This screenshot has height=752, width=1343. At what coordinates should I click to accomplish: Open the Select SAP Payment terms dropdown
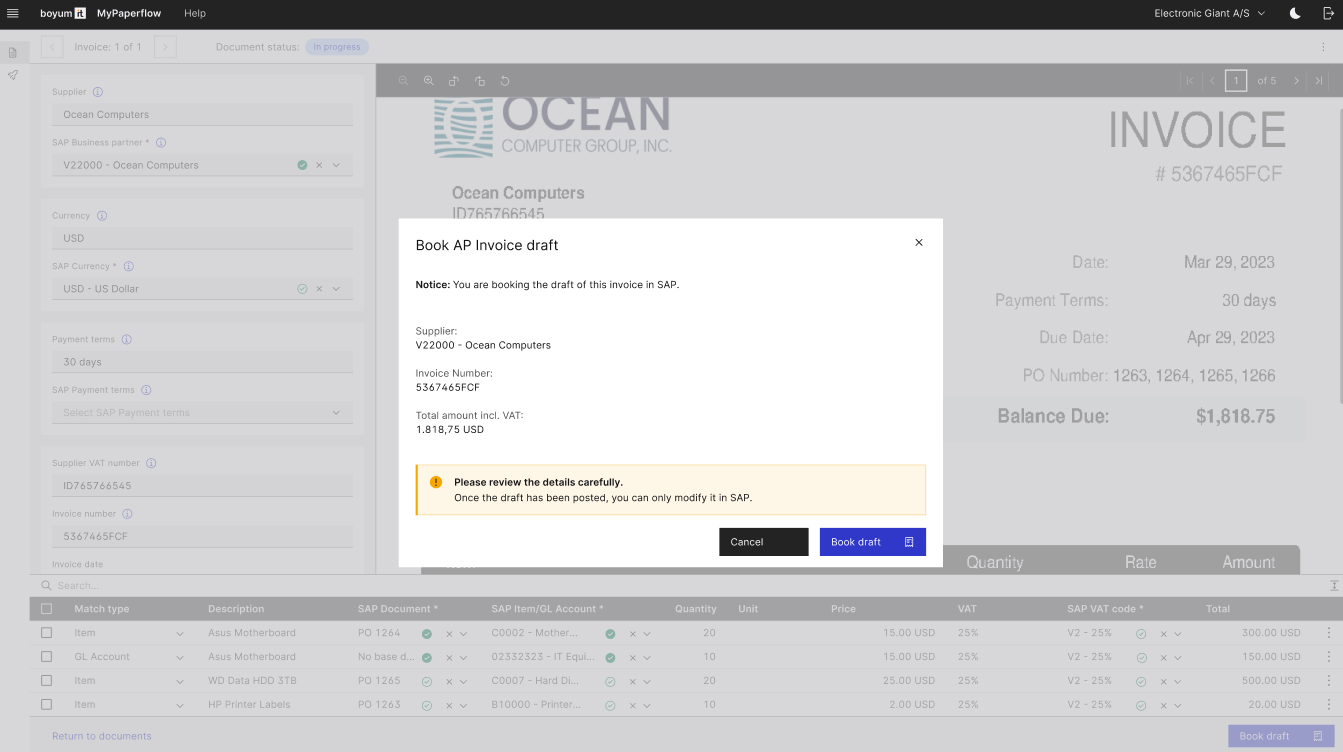202,412
